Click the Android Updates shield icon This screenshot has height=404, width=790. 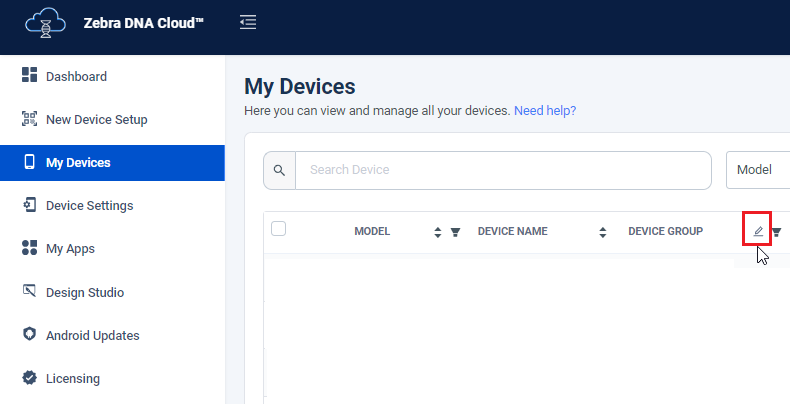click(29, 334)
